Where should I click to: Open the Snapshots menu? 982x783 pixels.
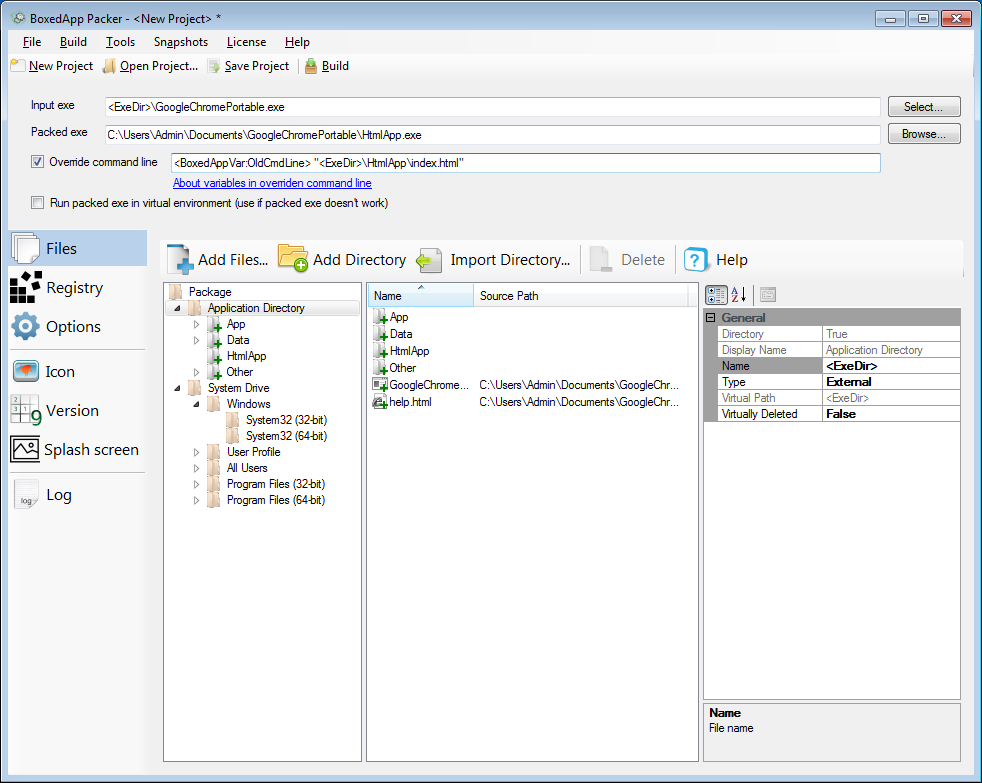(x=181, y=42)
